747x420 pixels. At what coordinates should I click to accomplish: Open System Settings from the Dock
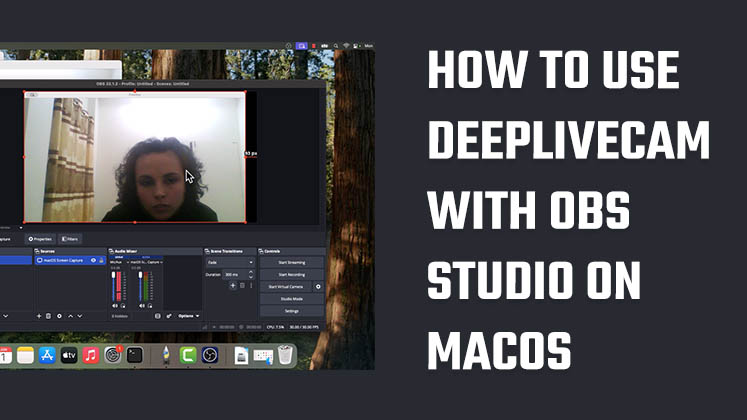(112, 355)
